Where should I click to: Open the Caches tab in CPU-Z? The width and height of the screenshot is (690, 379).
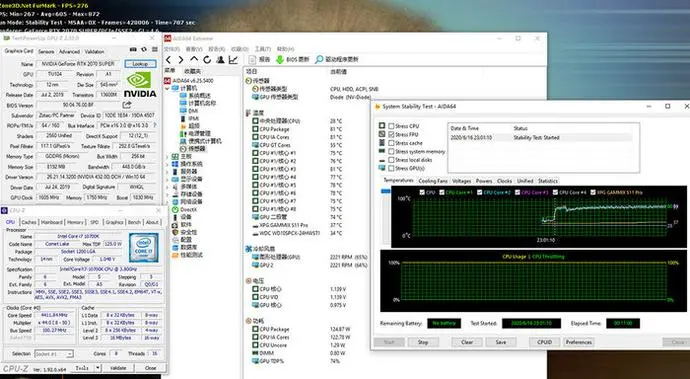pos(29,222)
